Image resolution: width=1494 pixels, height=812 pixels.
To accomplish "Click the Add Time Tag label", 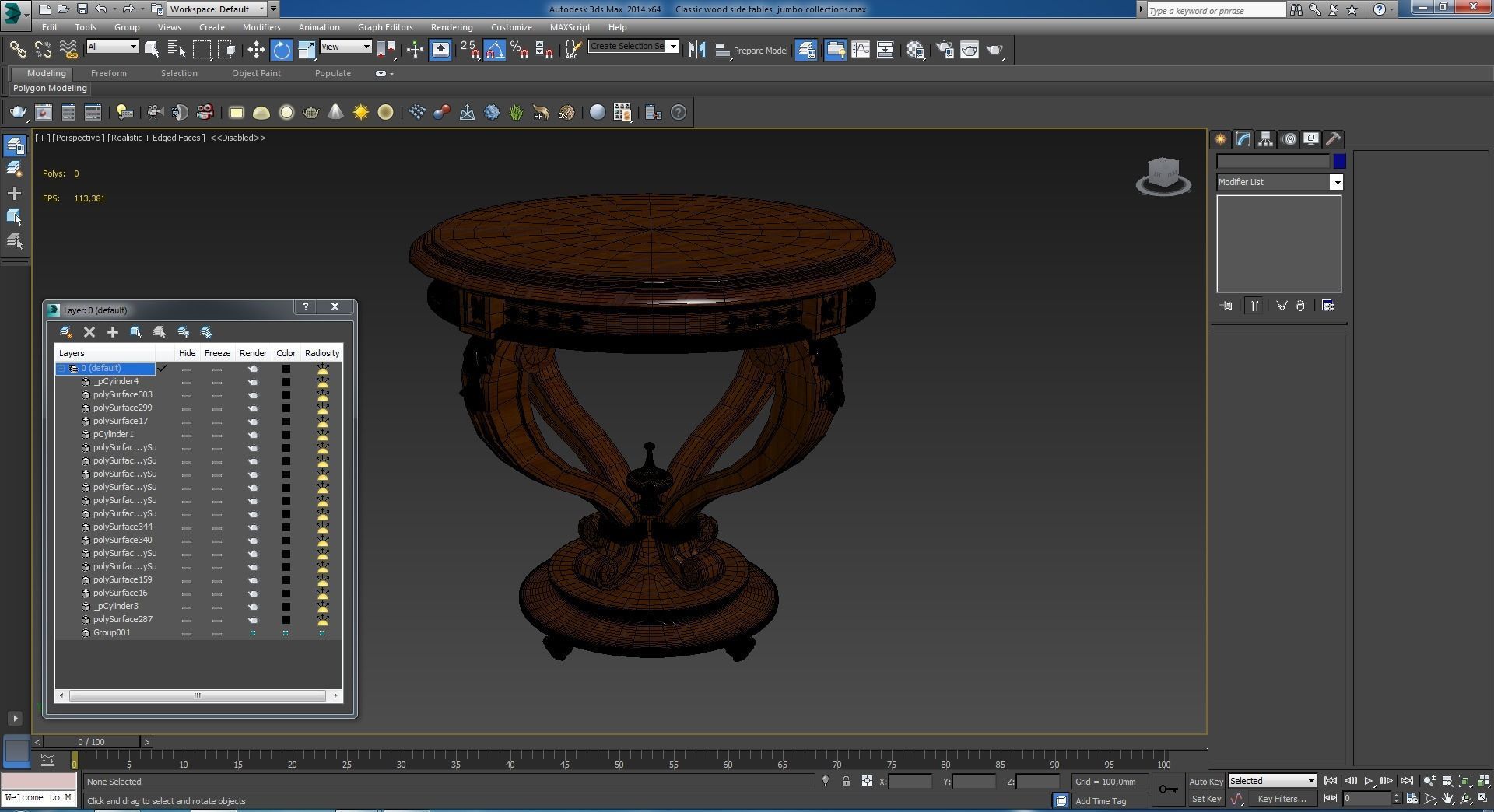I will click(x=1100, y=801).
